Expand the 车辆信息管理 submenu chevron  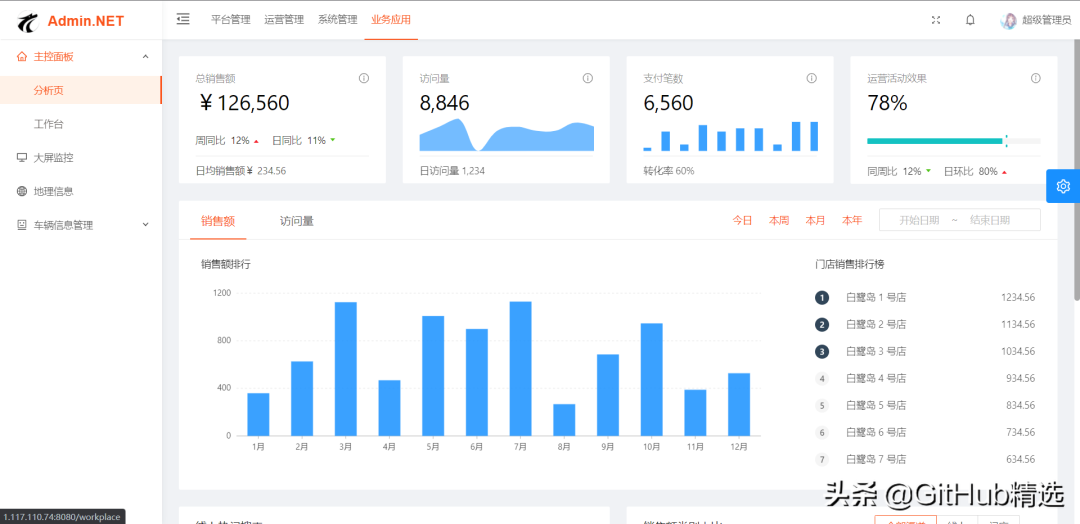[145, 224]
